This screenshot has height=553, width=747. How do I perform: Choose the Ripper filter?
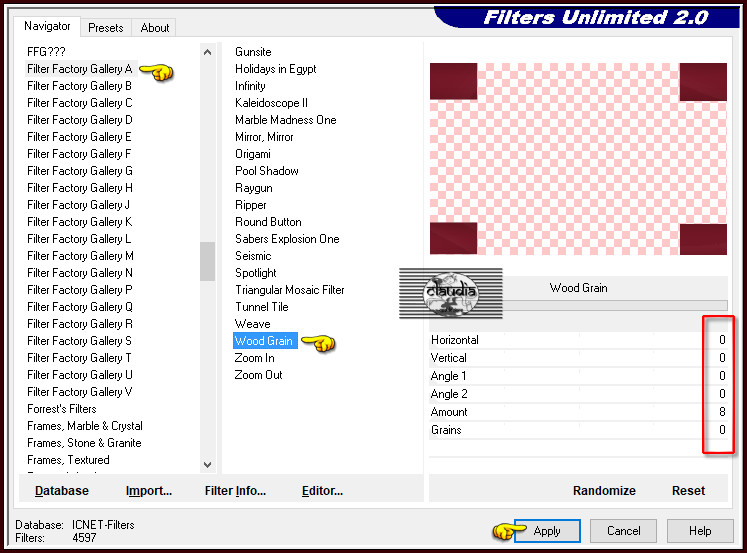point(251,205)
